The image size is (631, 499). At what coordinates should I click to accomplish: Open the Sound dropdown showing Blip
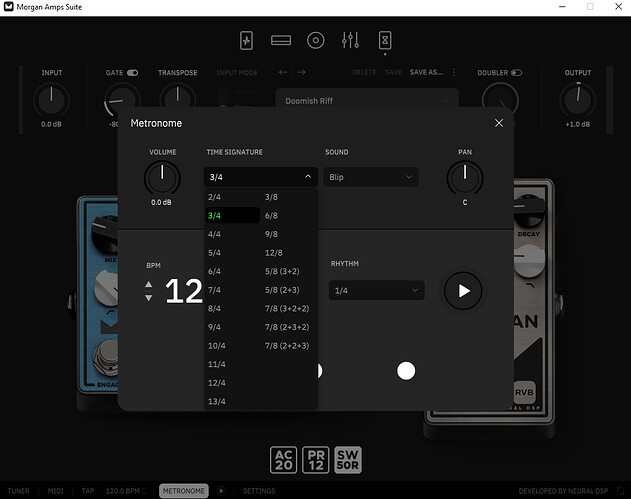pyautogui.click(x=370, y=177)
